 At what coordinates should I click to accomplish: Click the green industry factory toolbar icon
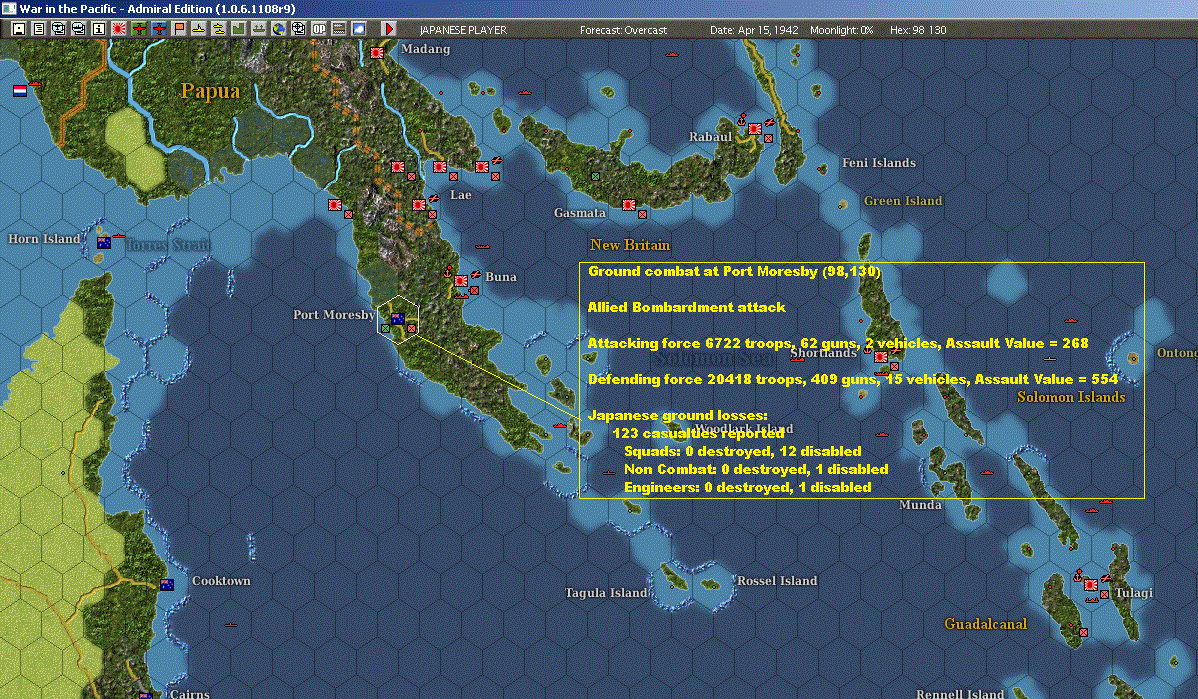point(238,29)
